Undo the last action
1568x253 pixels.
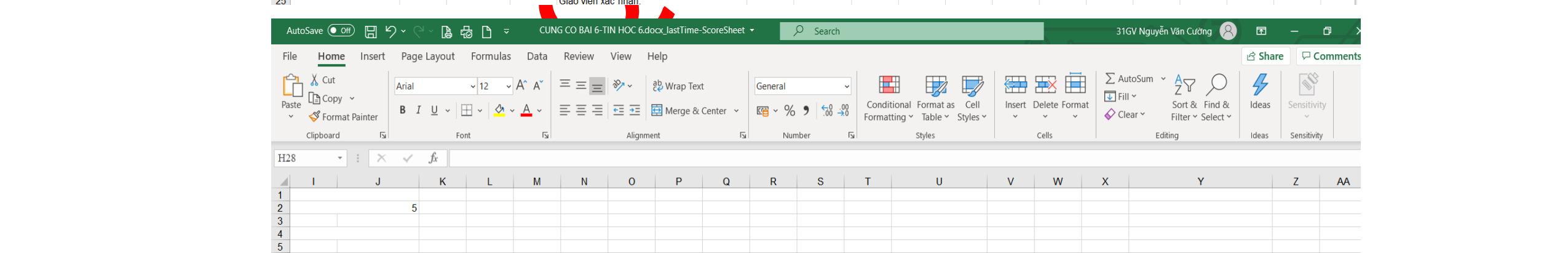(x=391, y=31)
